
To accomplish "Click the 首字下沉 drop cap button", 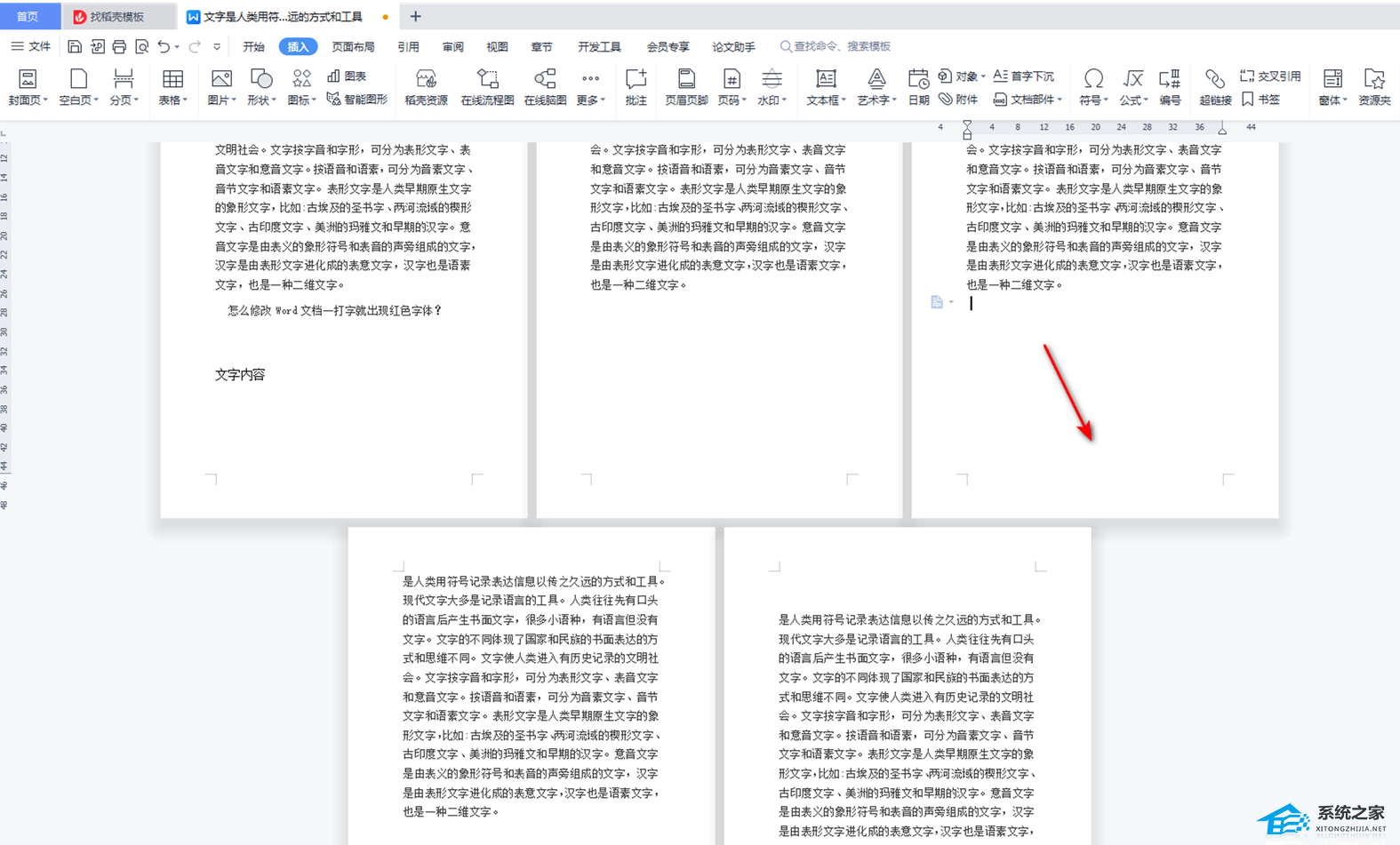I will click(x=1023, y=76).
